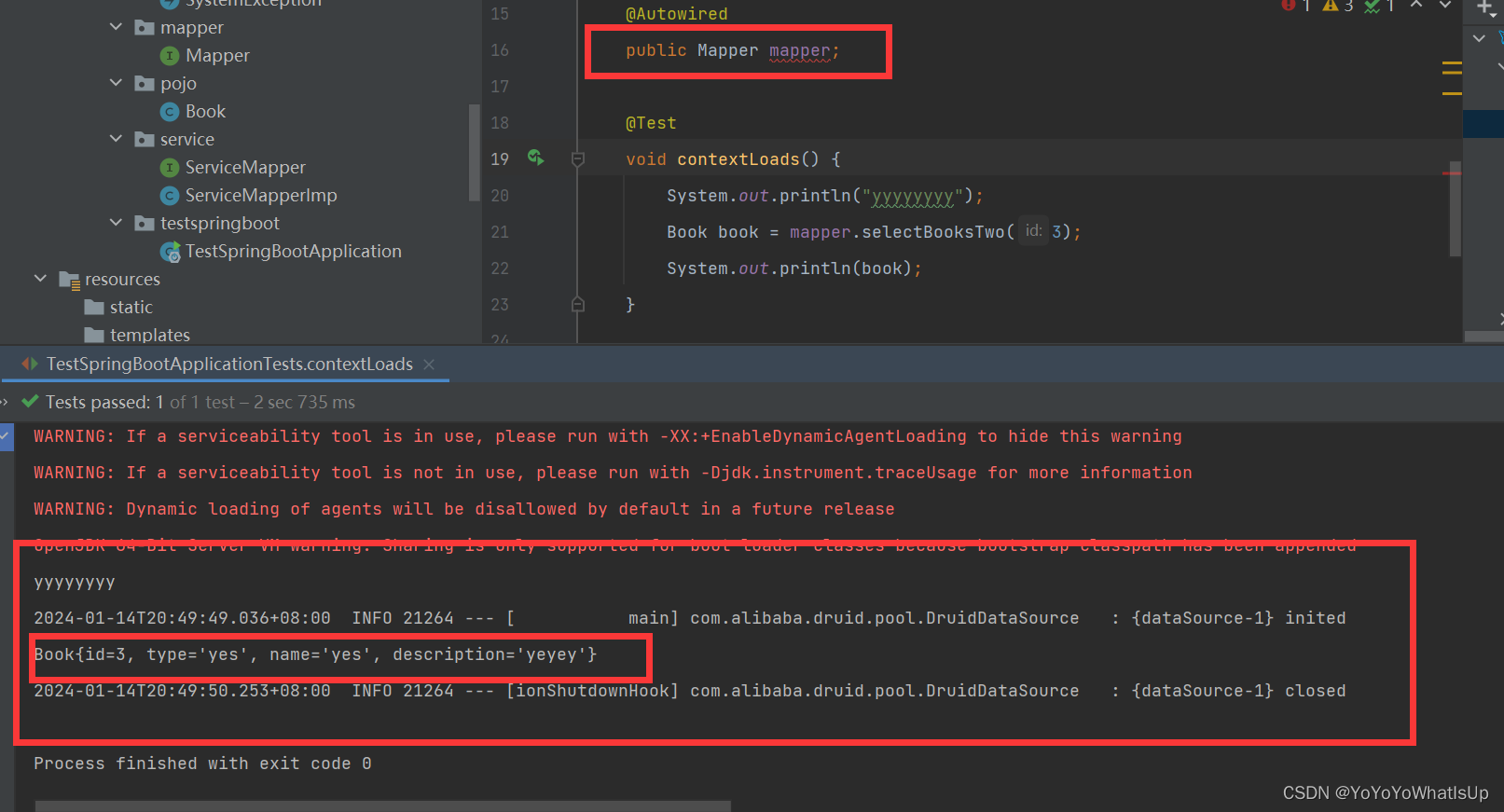The width and height of the screenshot is (1504, 812).
Task: Click the plus add icon in right panel
Action: [1485, 7]
